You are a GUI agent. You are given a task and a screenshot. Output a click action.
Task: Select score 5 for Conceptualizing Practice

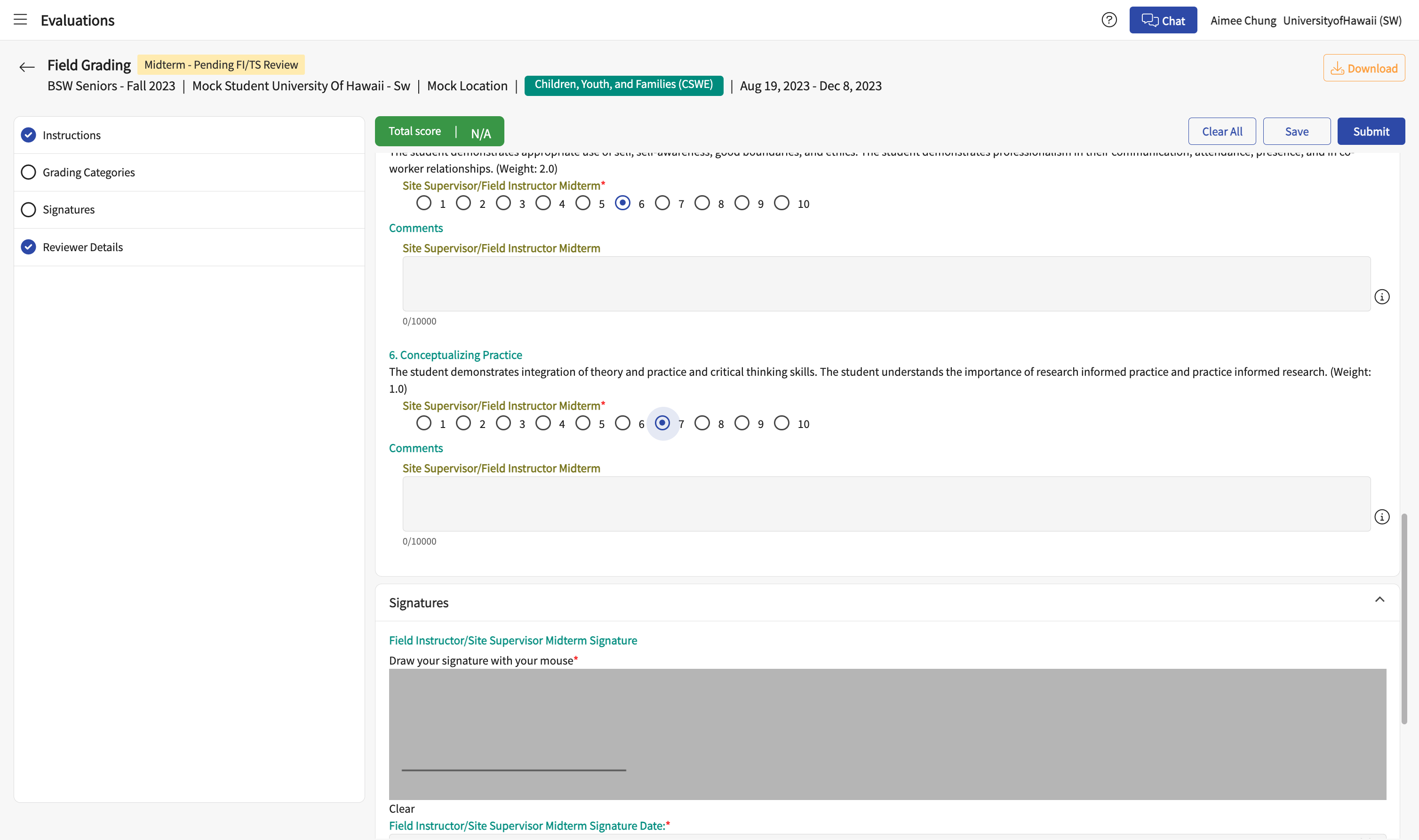point(582,423)
